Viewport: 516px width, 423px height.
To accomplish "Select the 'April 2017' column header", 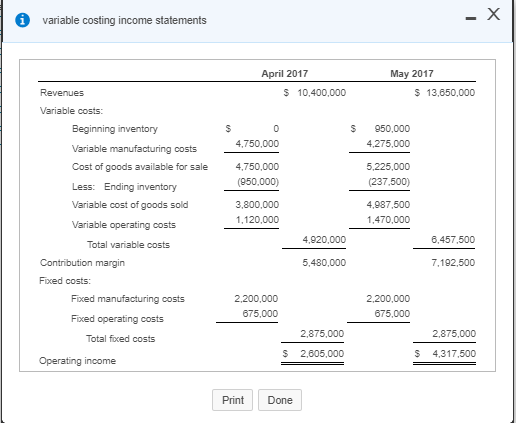I will [285, 74].
